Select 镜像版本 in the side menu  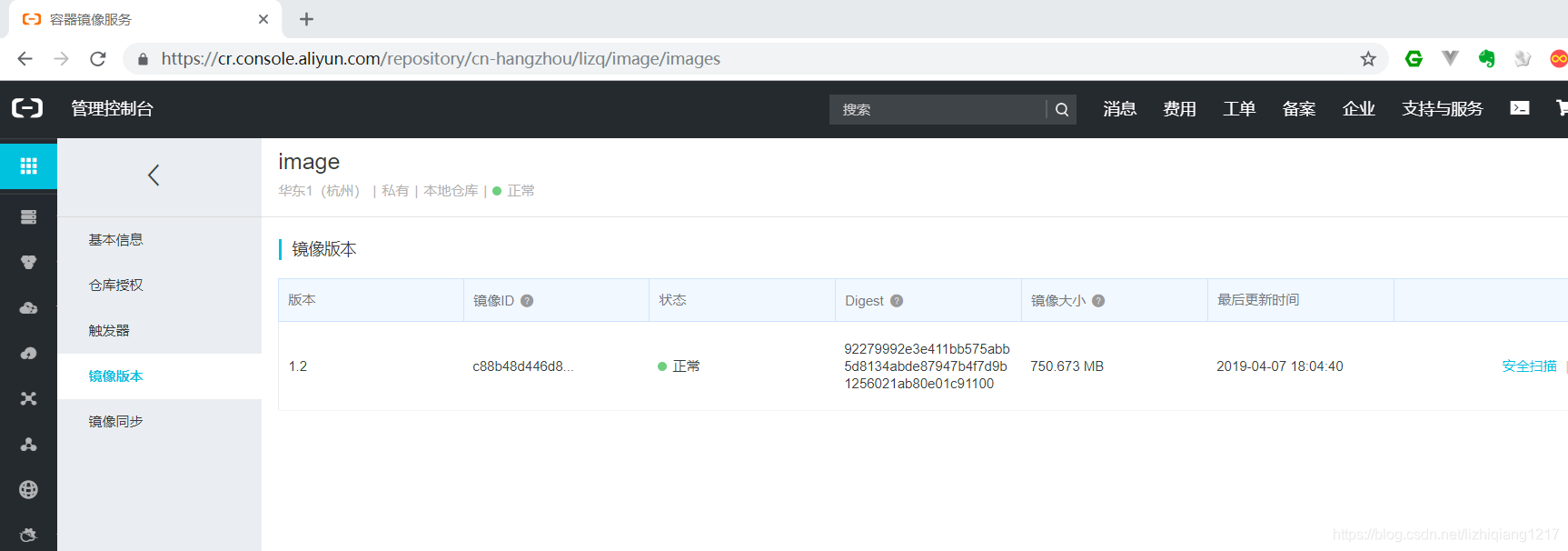(x=115, y=376)
